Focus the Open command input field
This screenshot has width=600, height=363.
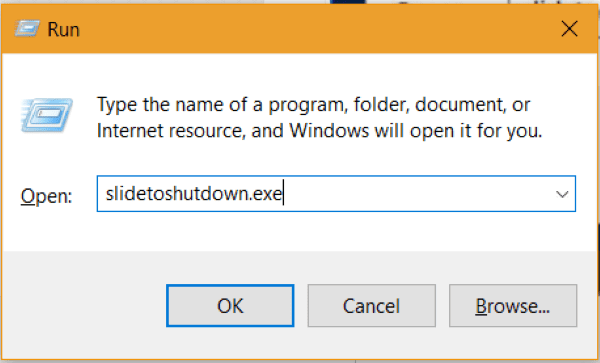(336, 194)
